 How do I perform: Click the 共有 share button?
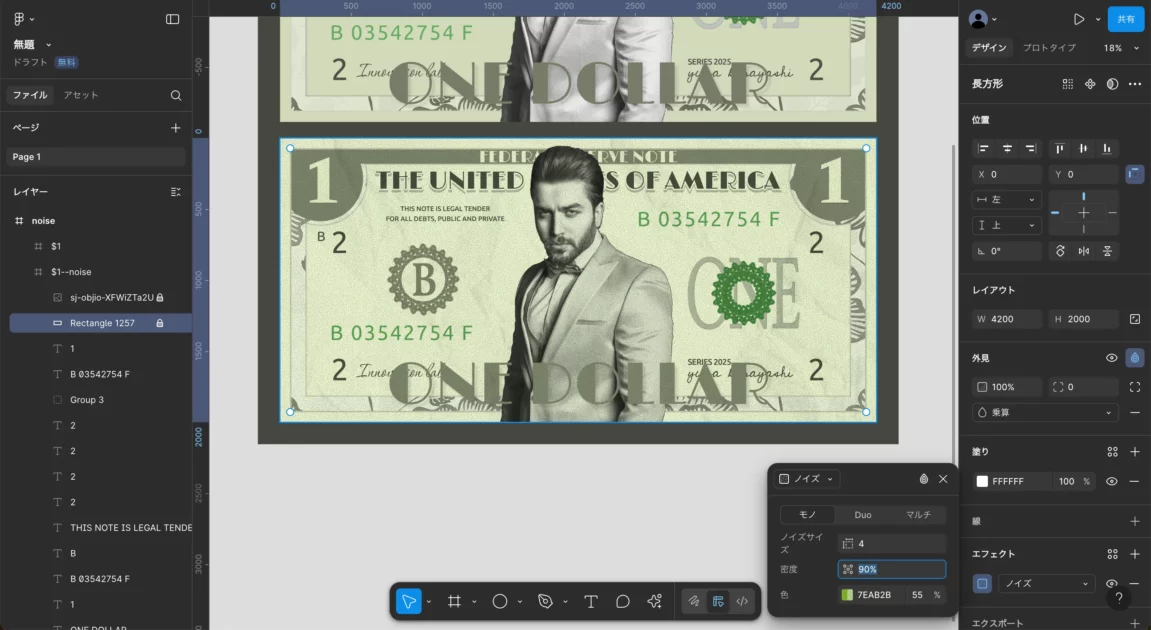tap(1126, 19)
